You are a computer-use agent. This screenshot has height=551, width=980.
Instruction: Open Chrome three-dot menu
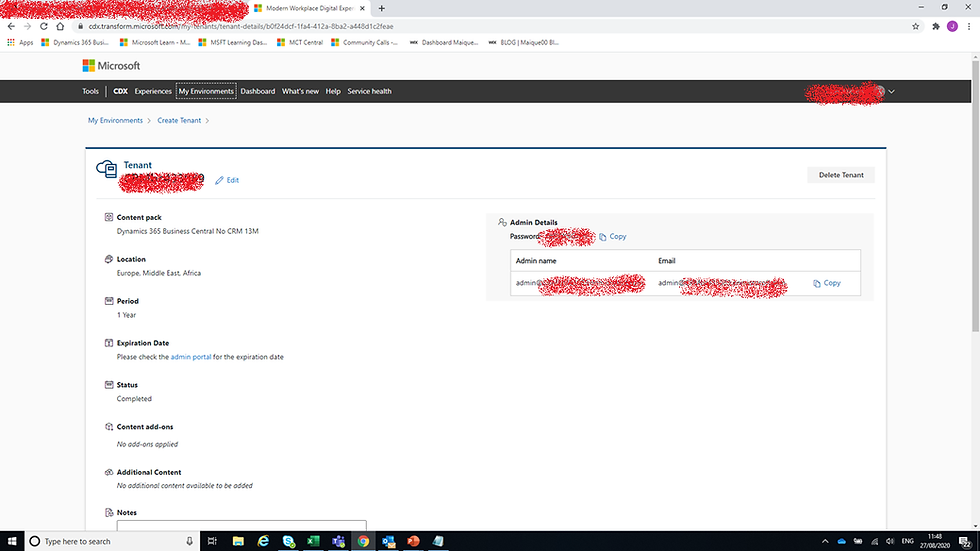969,26
